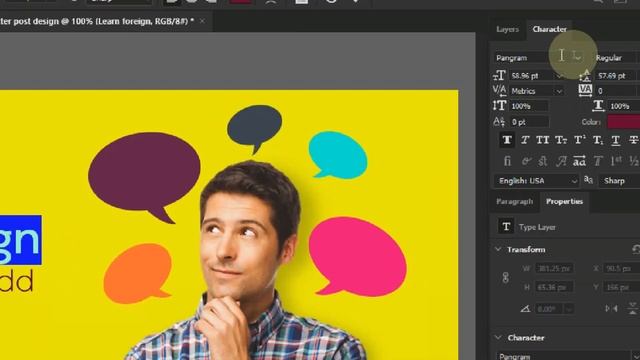The image size is (640, 360).
Task: Click the X position transform field
Action: click(x=622, y=268)
